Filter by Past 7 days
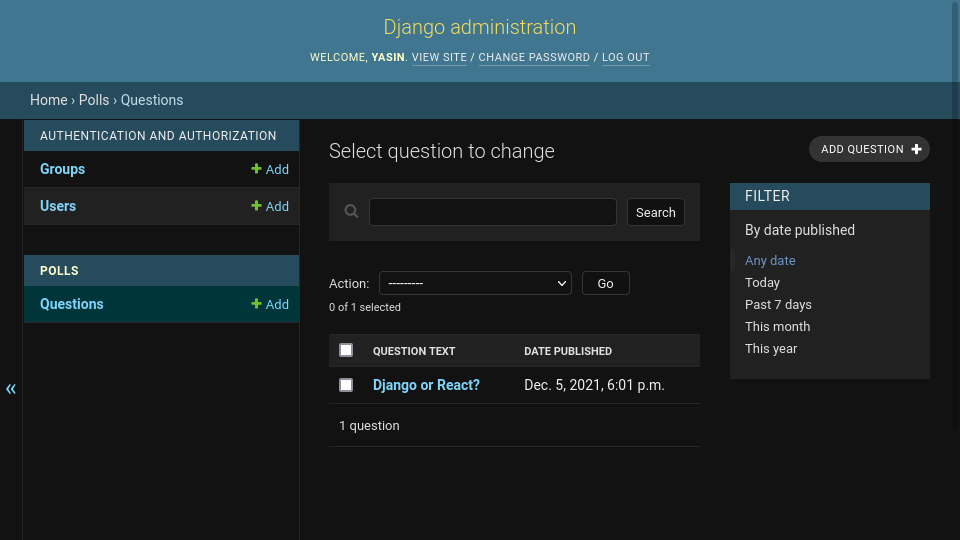Image resolution: width=960 pixels, height=540 pixels. (x=778, y=305)
